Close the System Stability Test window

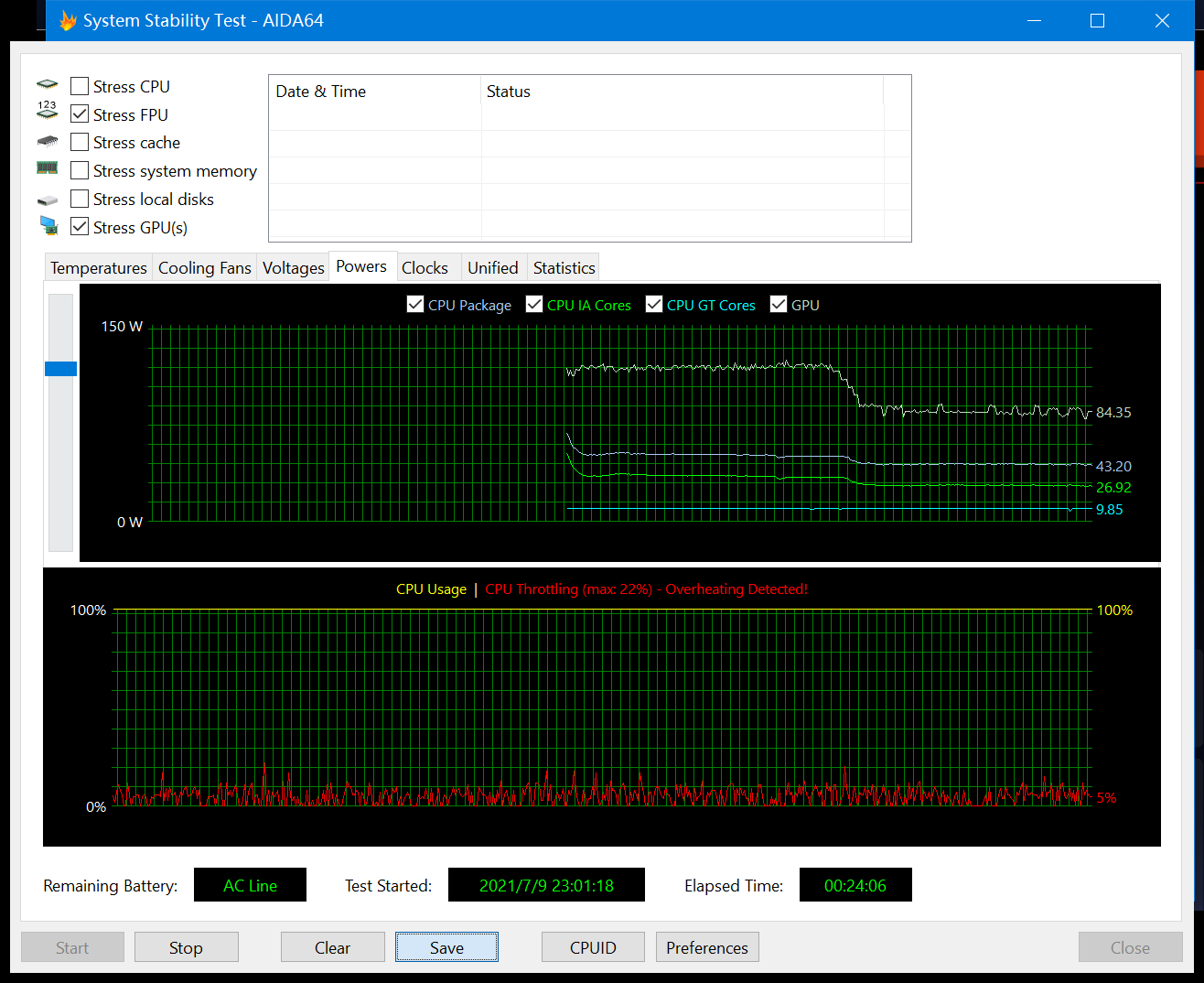coord(1162,20)
